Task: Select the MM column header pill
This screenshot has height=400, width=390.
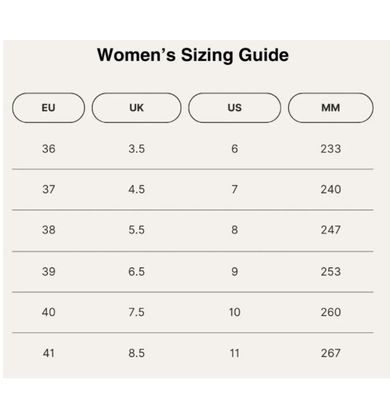Action: click(331, 108)
